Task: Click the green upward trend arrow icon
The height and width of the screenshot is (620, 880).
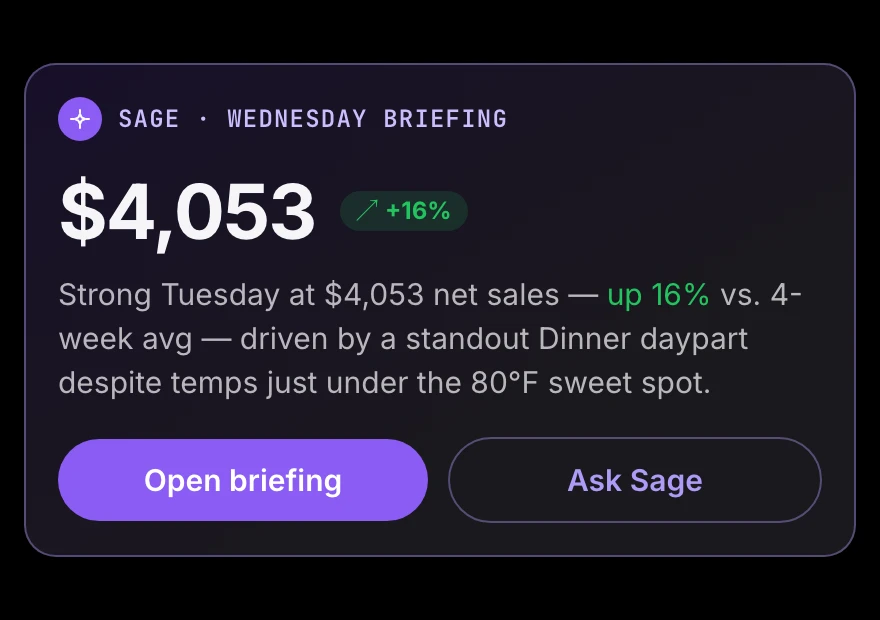Action: [367, 211]
